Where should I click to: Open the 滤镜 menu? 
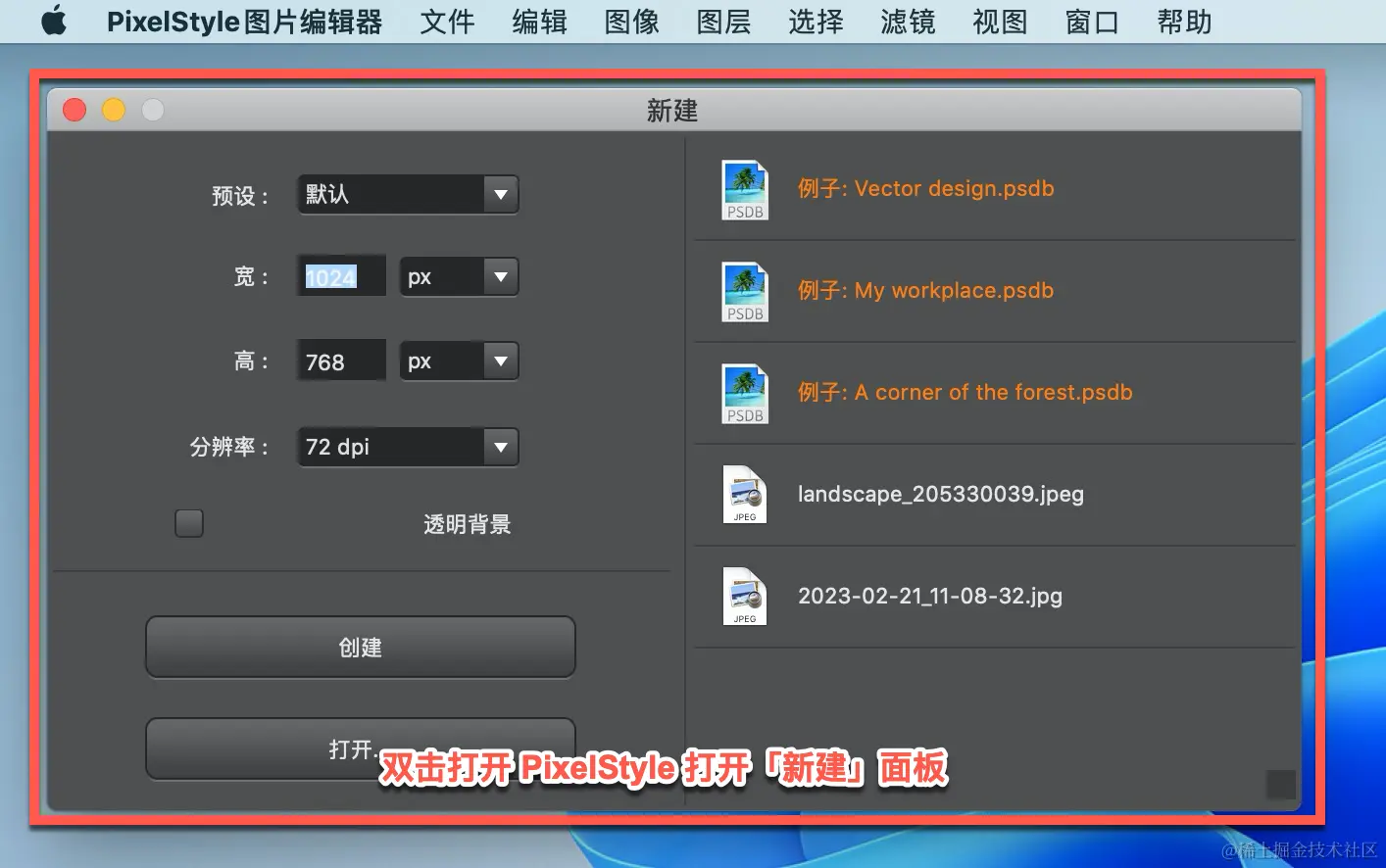click(x=908, y=22)
